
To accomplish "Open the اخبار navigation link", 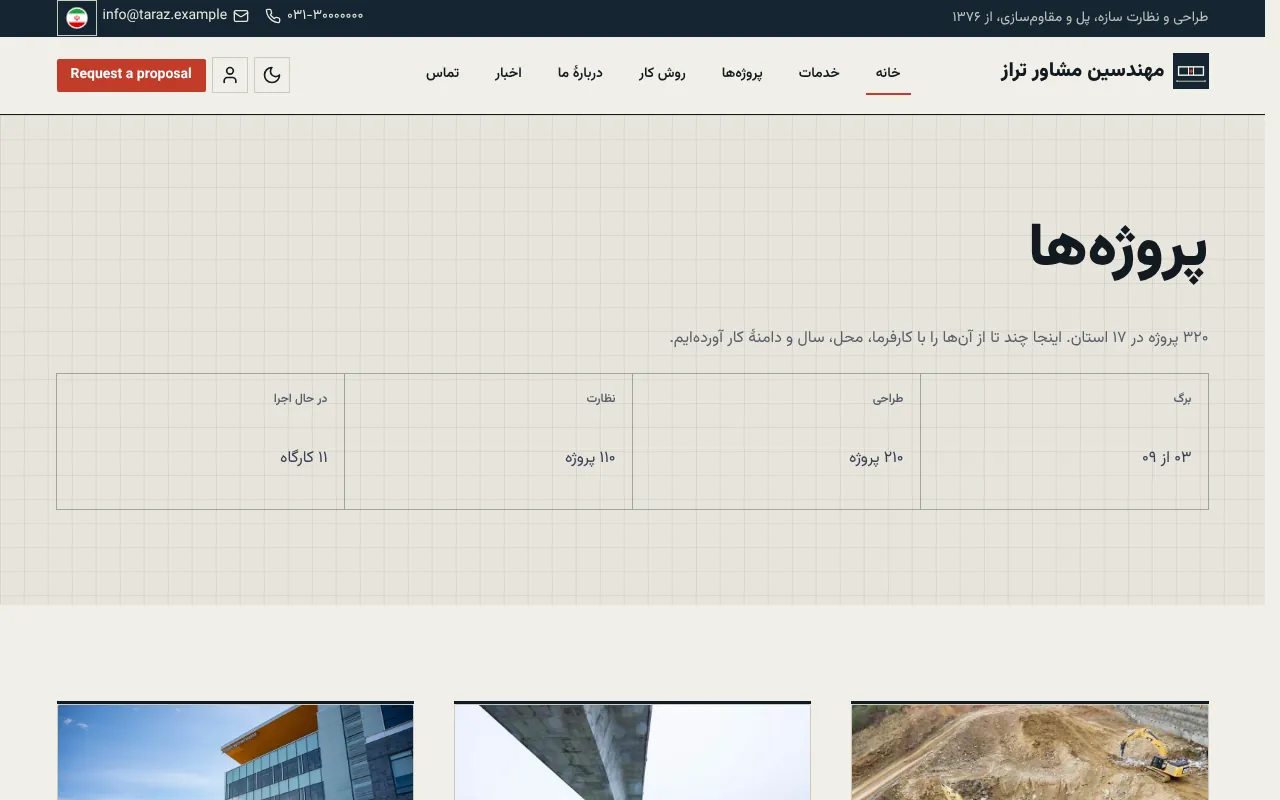I will coord(508,73).
